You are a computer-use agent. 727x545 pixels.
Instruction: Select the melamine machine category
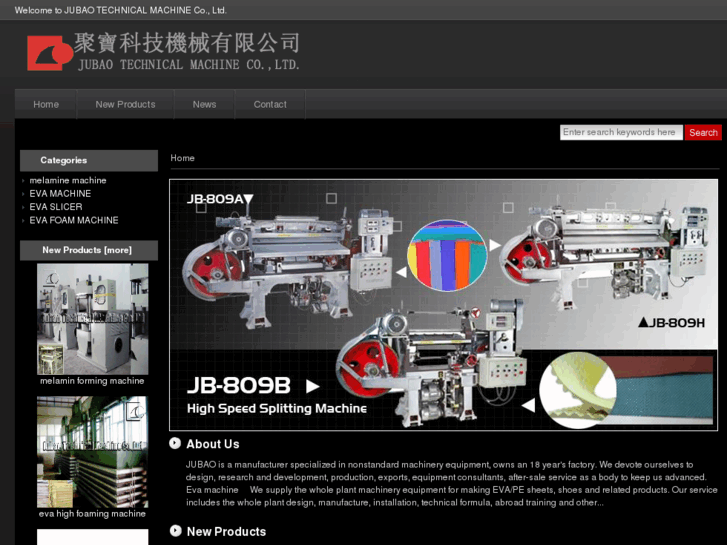pyautogui.click(x=68, y=180)
